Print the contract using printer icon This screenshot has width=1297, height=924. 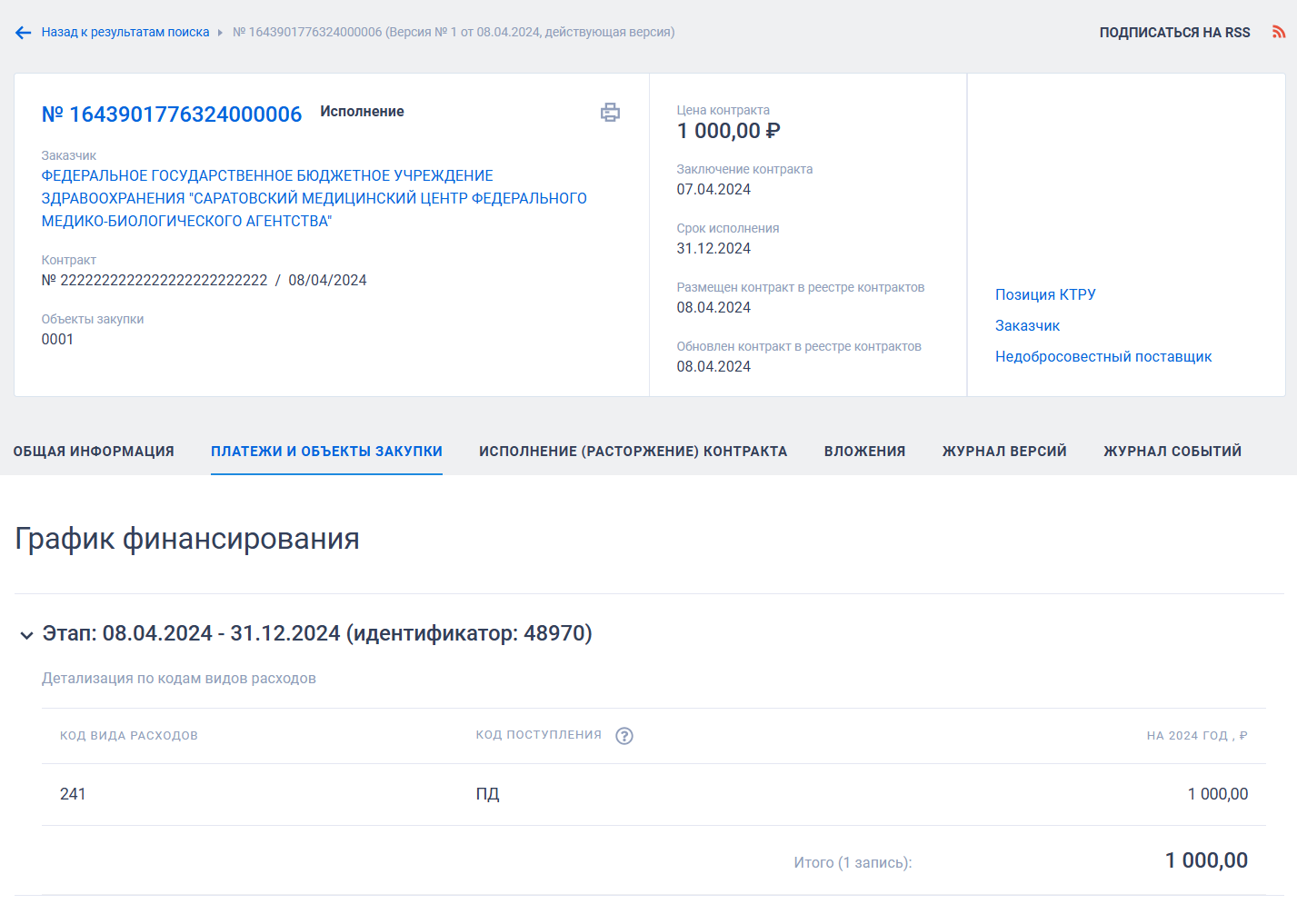(610, 113)
